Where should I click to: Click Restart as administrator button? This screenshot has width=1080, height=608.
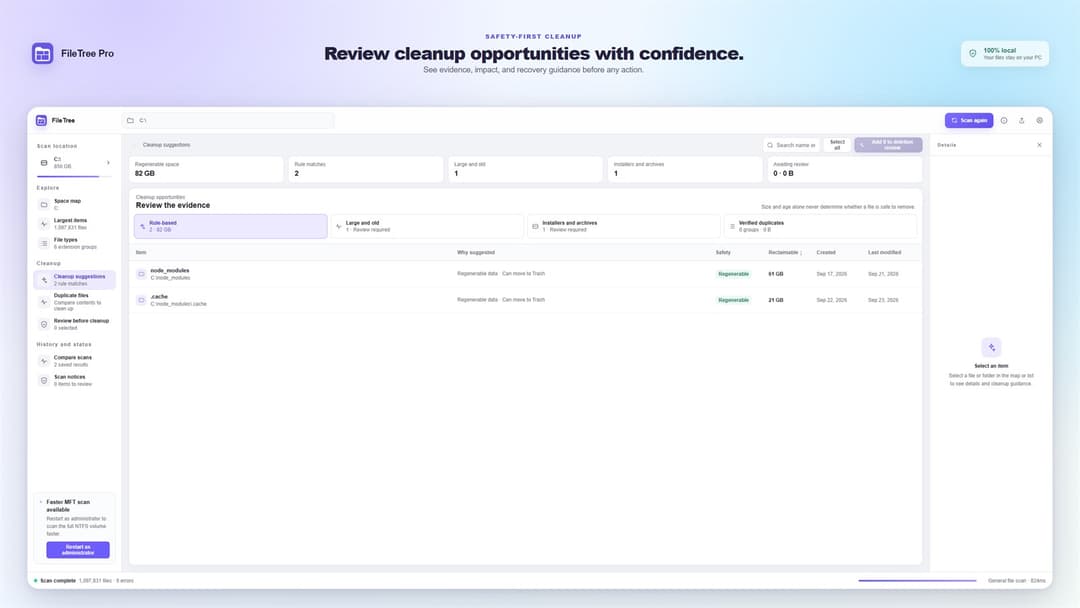tap(78, 549)
